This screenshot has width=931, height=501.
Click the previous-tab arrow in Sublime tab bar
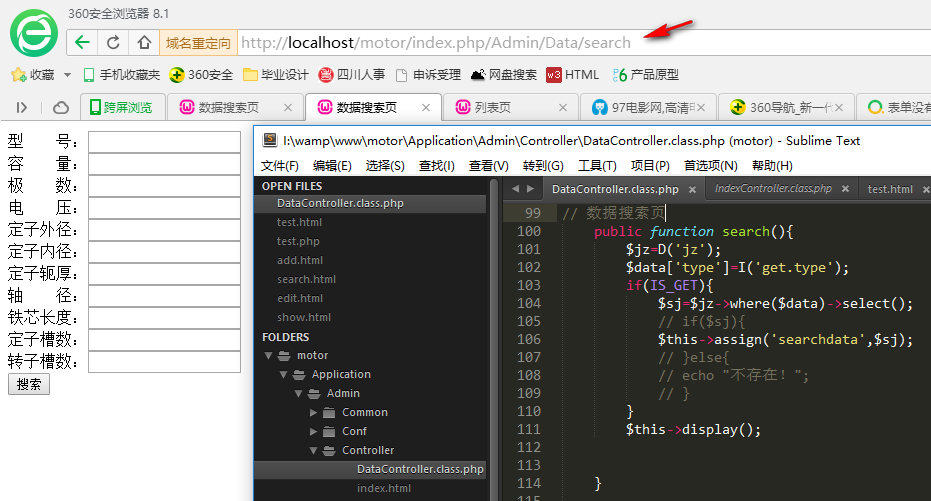515,189
